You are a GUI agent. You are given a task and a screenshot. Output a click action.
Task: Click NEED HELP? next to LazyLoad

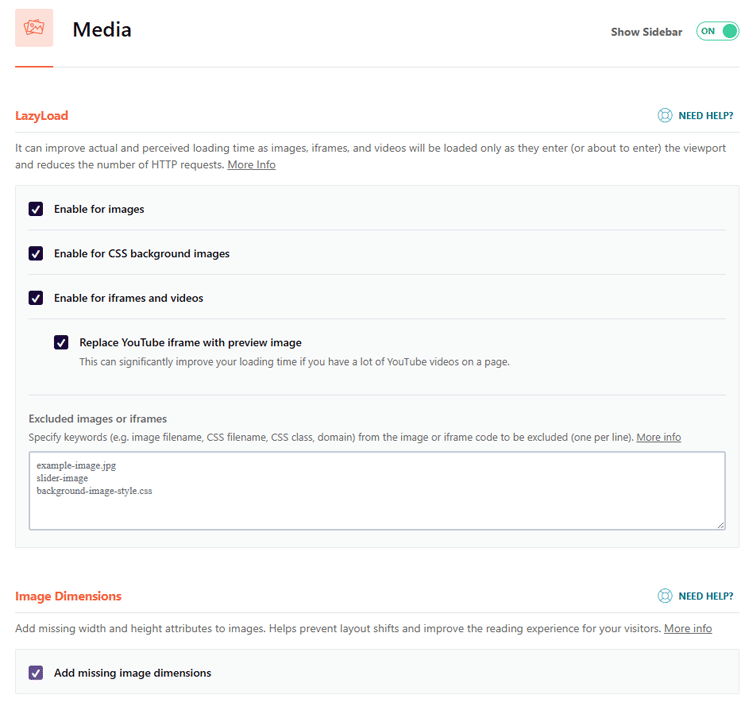(705, 116)
